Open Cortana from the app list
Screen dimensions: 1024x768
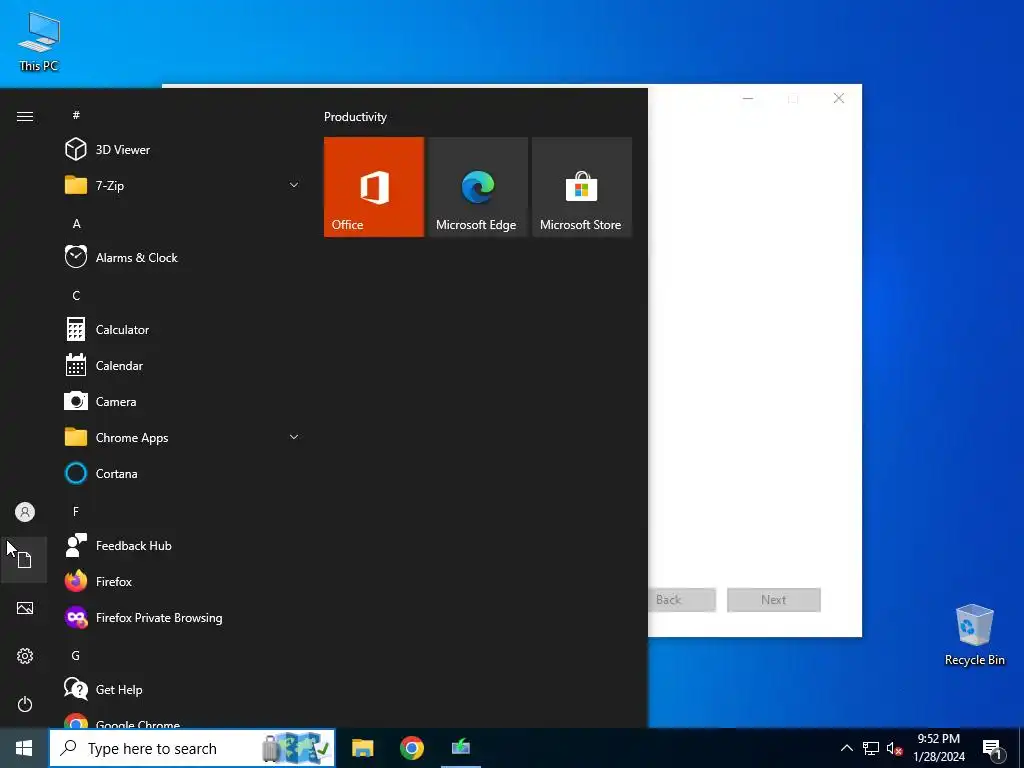click(x=183, y=473)
